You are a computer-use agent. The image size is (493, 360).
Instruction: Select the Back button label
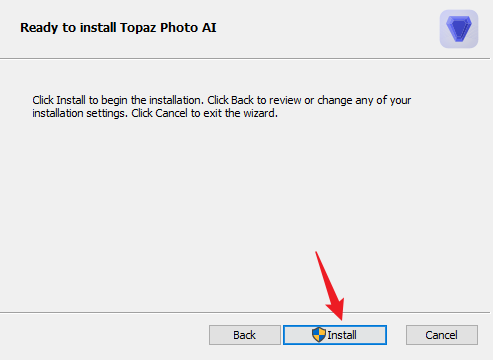click(244, 335)
